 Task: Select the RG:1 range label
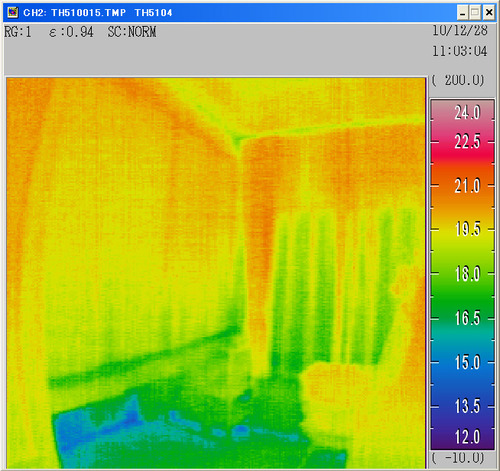pyautogui.click(x=18, y=32)
